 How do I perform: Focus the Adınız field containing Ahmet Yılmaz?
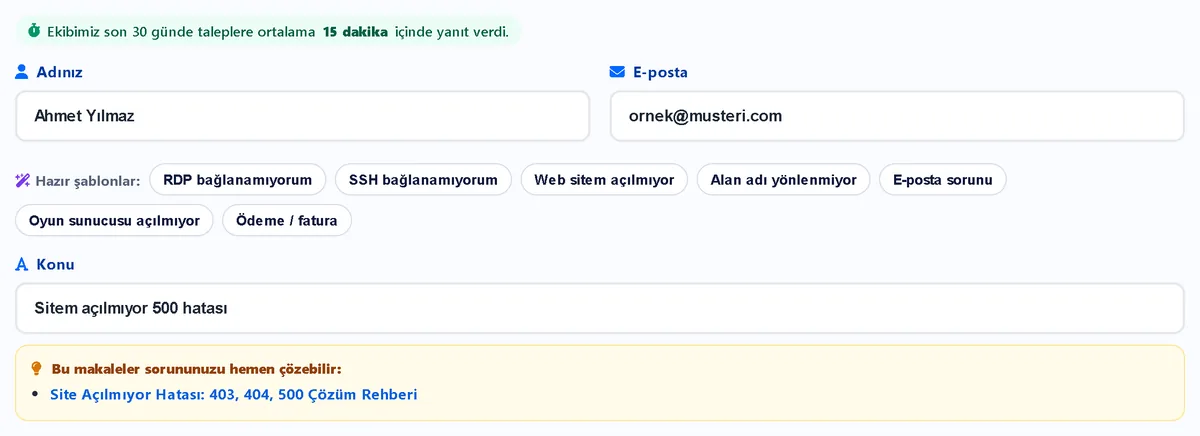[x=302, y=116]
